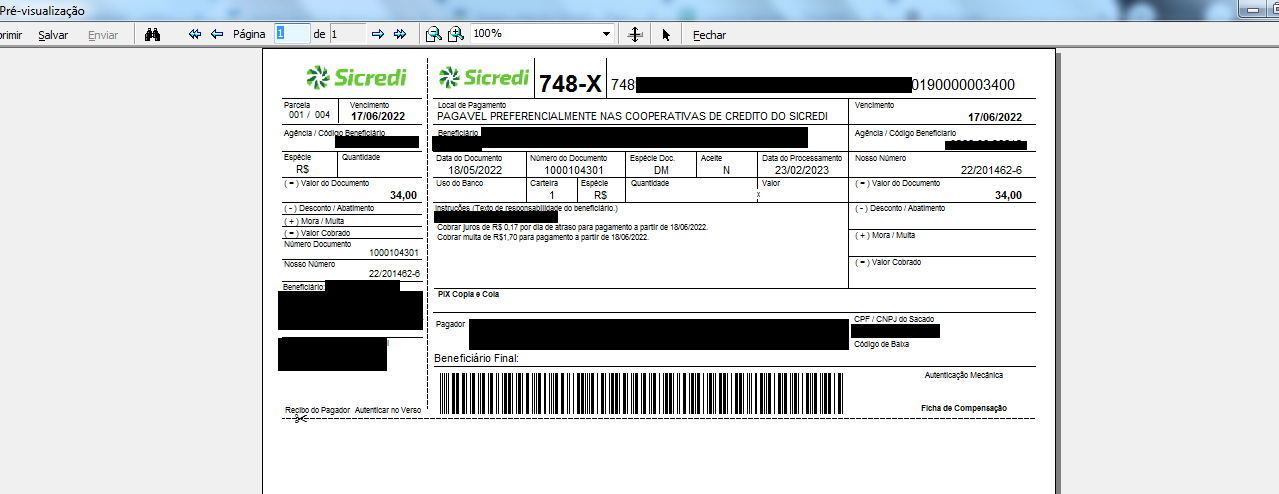Click the current page number field
1279x494 pixels.
coord(293,34)
